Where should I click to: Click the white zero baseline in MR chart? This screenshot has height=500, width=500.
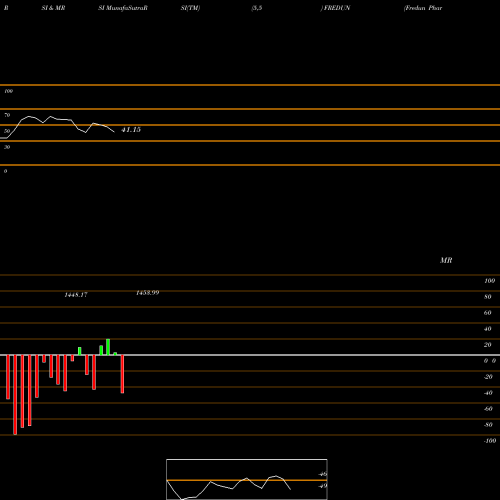pos(250,355)
